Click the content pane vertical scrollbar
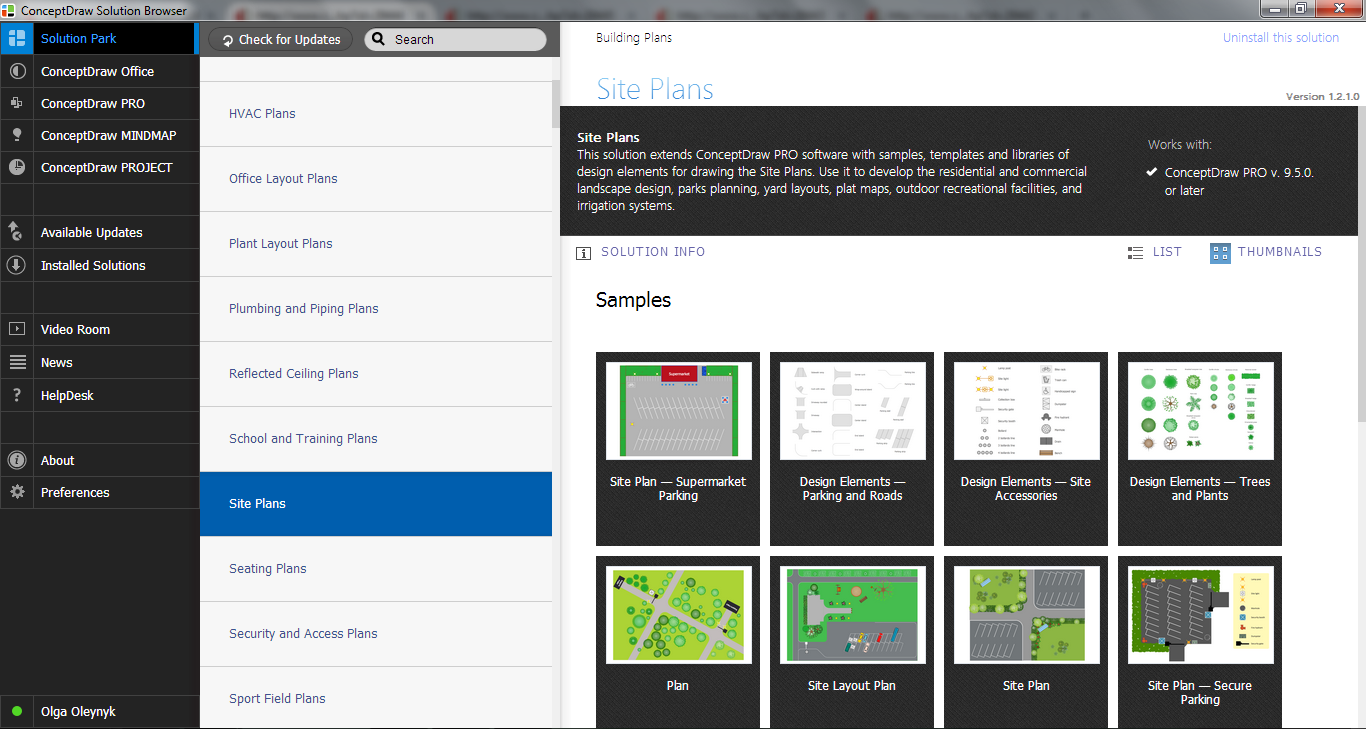Screen dimensions: 1366x729 pyautogui.click(x=1361, y=264)
